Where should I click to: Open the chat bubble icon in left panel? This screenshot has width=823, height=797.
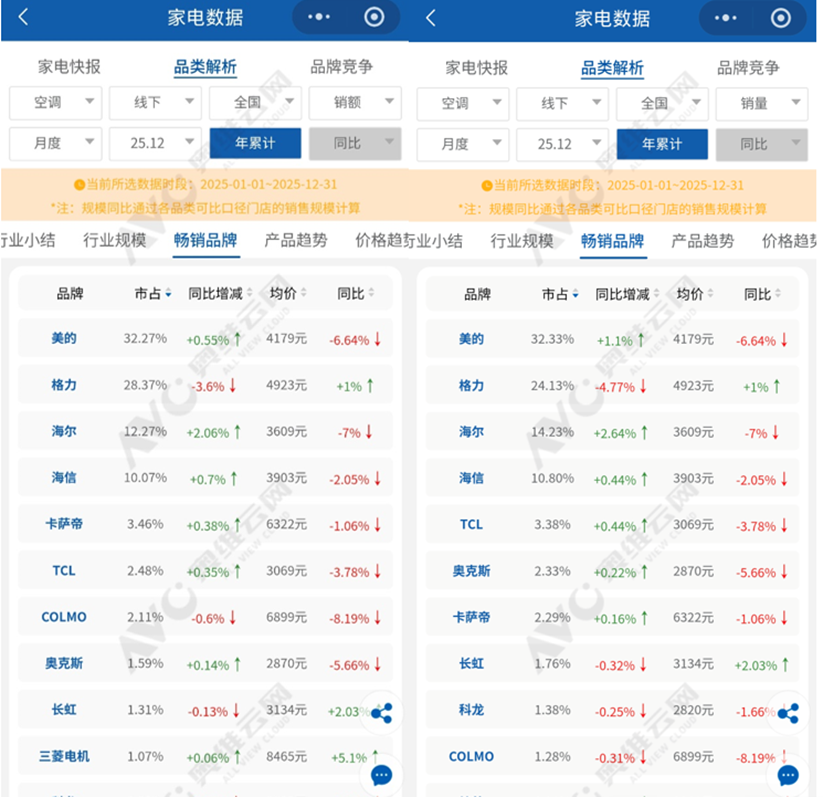coord(381,775)
